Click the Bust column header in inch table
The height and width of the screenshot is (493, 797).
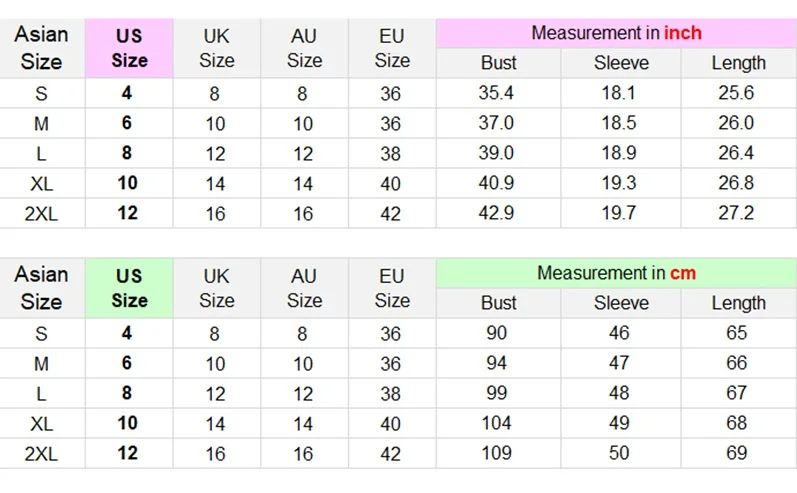pyautogui.click(x=498, y=63)
